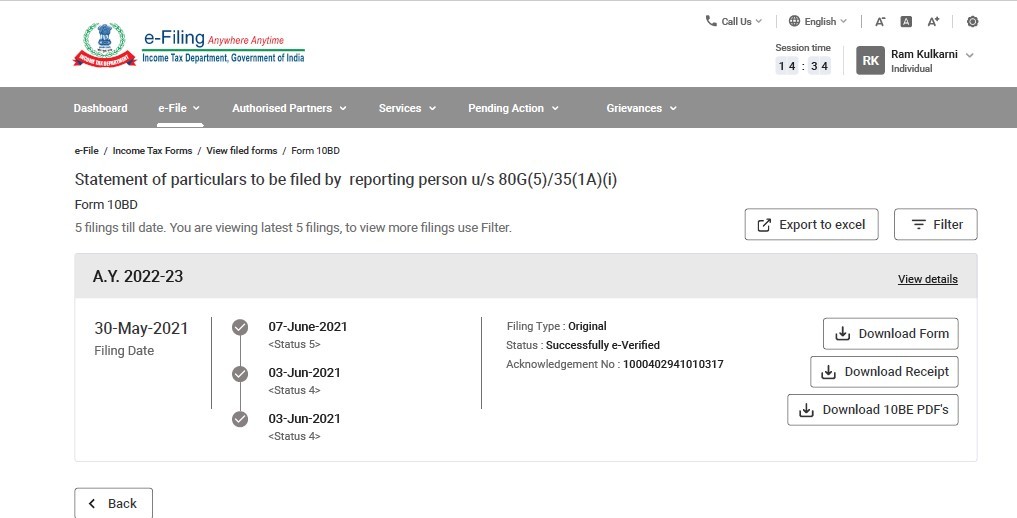This screenshot has width=1017, height=518.
Task: Click the RK profile avatar
Action: click(x=870, y=61)
